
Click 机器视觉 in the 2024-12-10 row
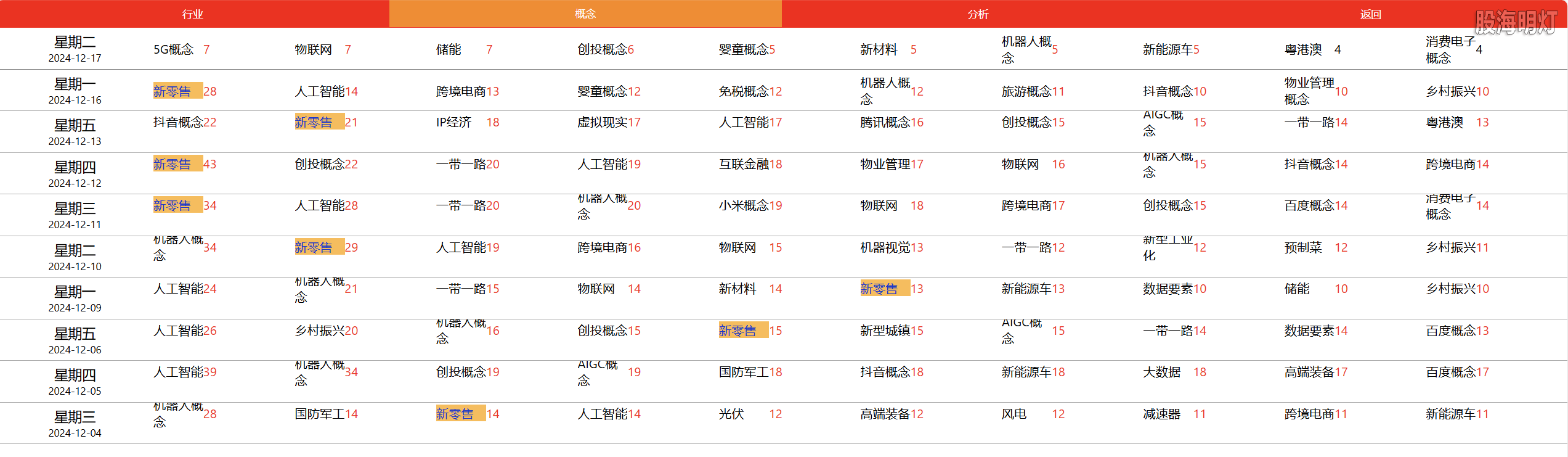(885, 247)
